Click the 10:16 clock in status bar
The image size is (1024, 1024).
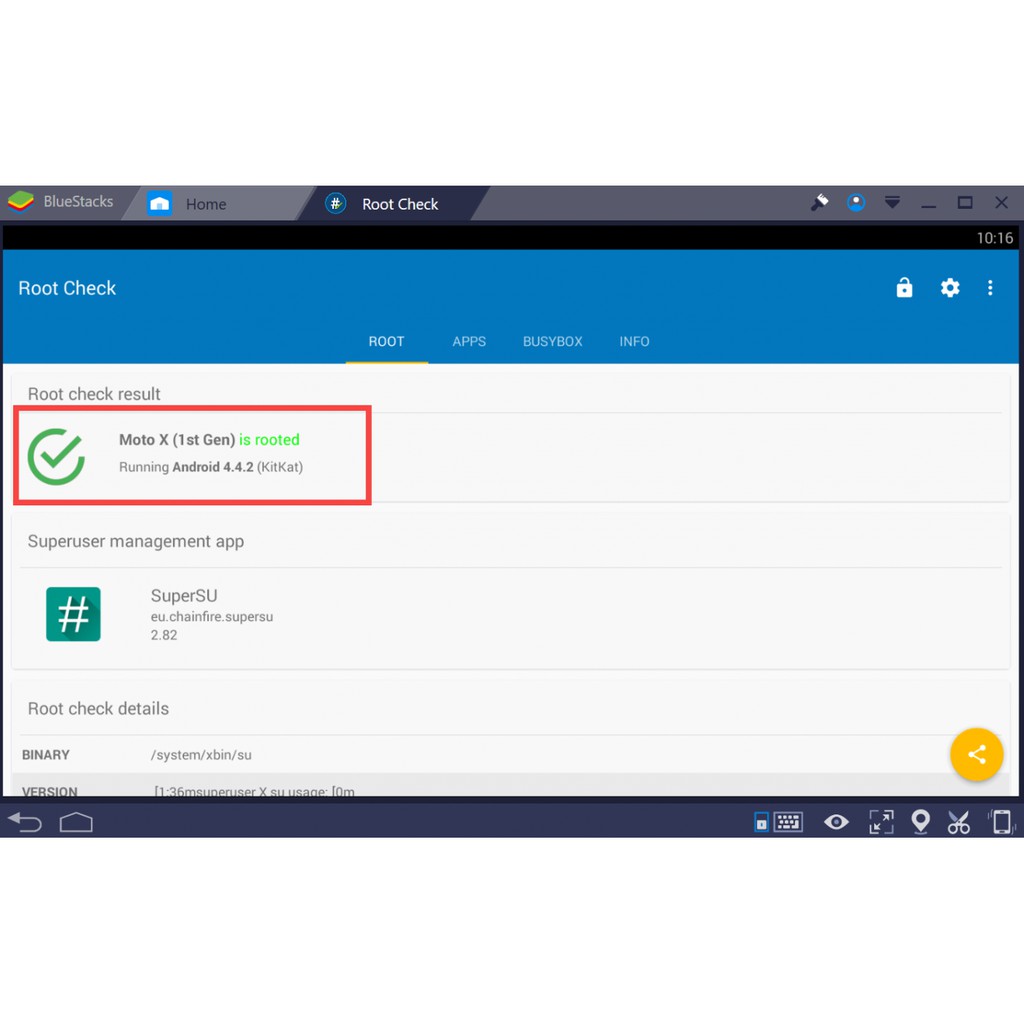click(x=995, y=238)
